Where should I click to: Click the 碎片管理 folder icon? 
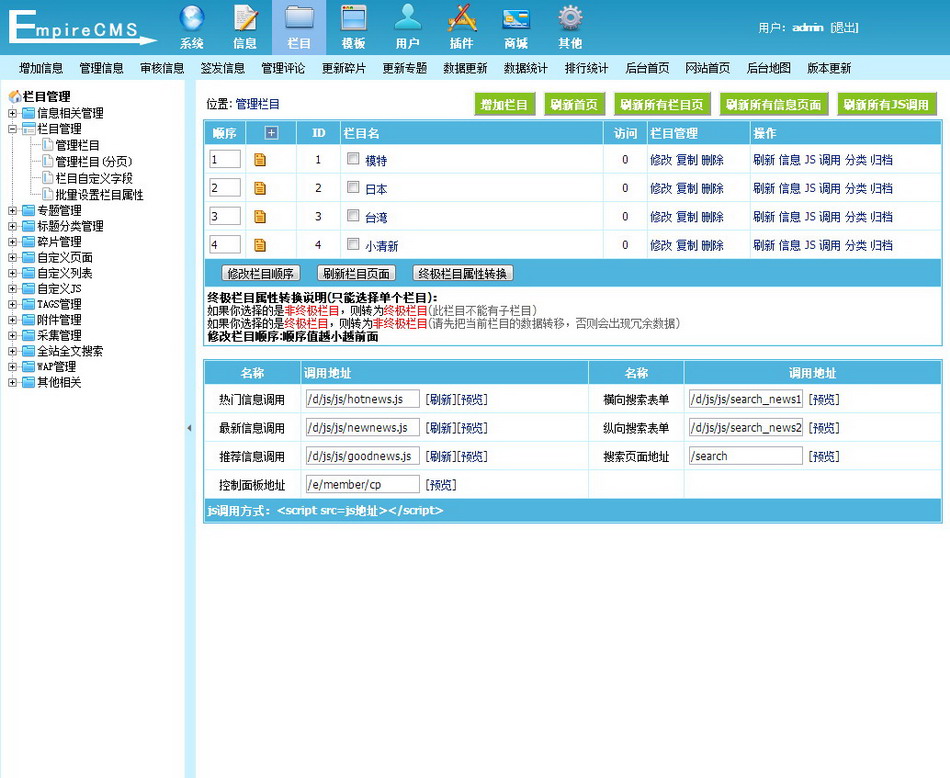pos(28,242)
